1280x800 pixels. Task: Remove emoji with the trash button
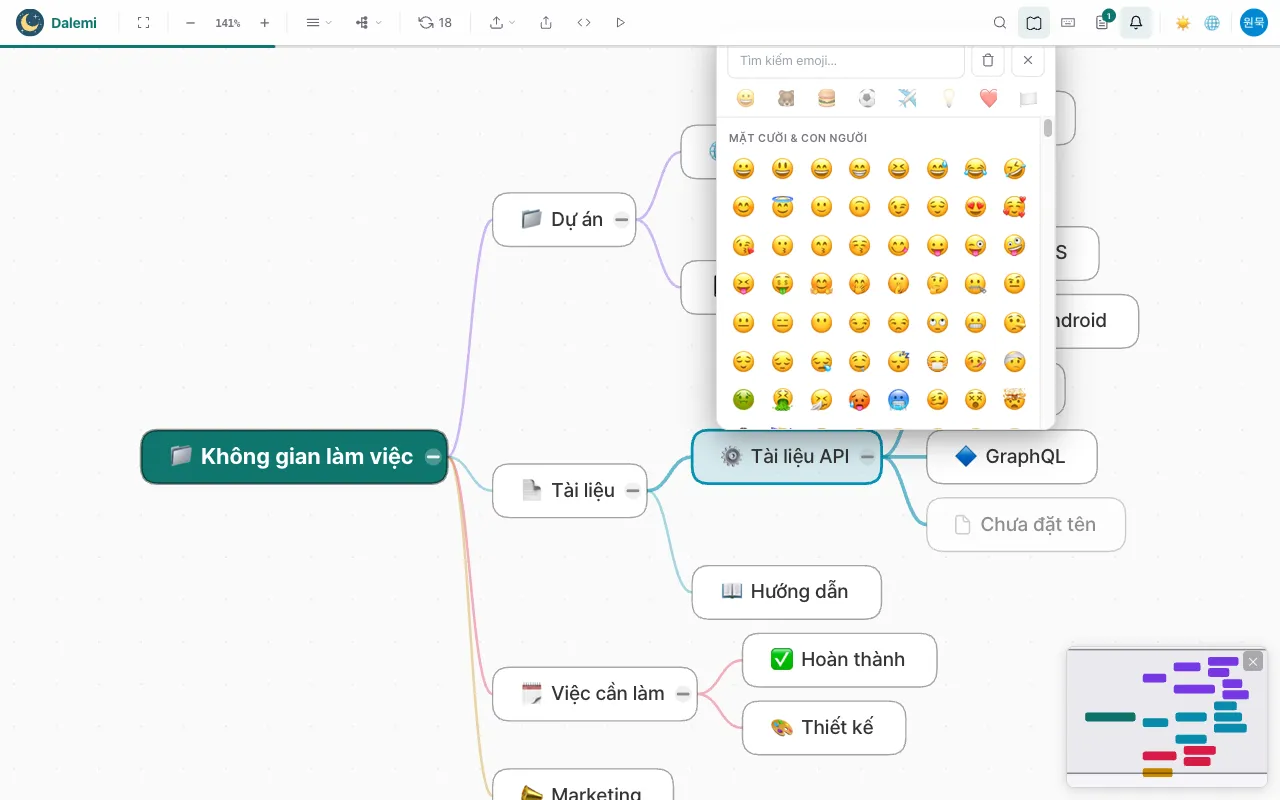(988, 61)
